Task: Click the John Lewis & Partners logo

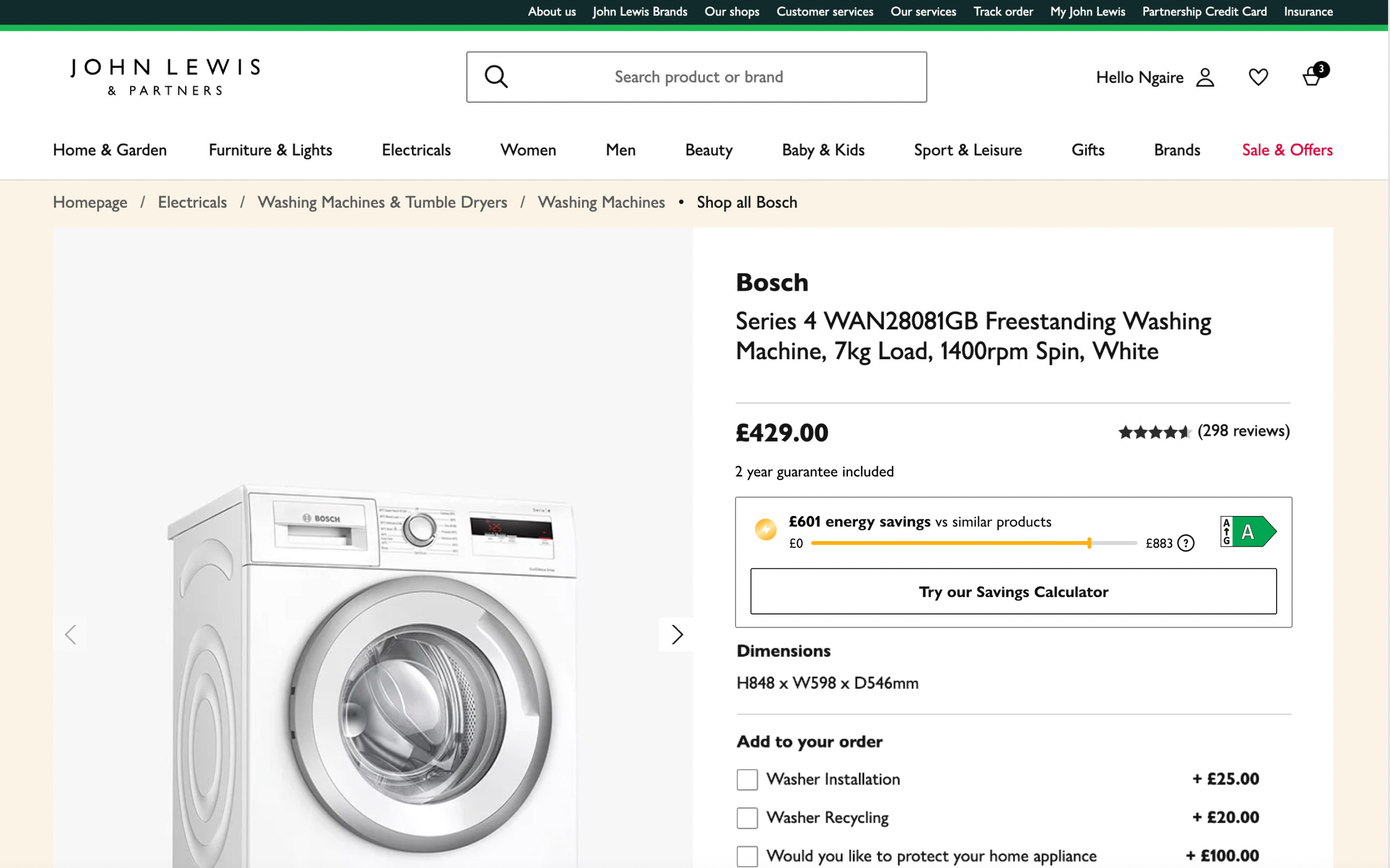Action: point(165,76)
